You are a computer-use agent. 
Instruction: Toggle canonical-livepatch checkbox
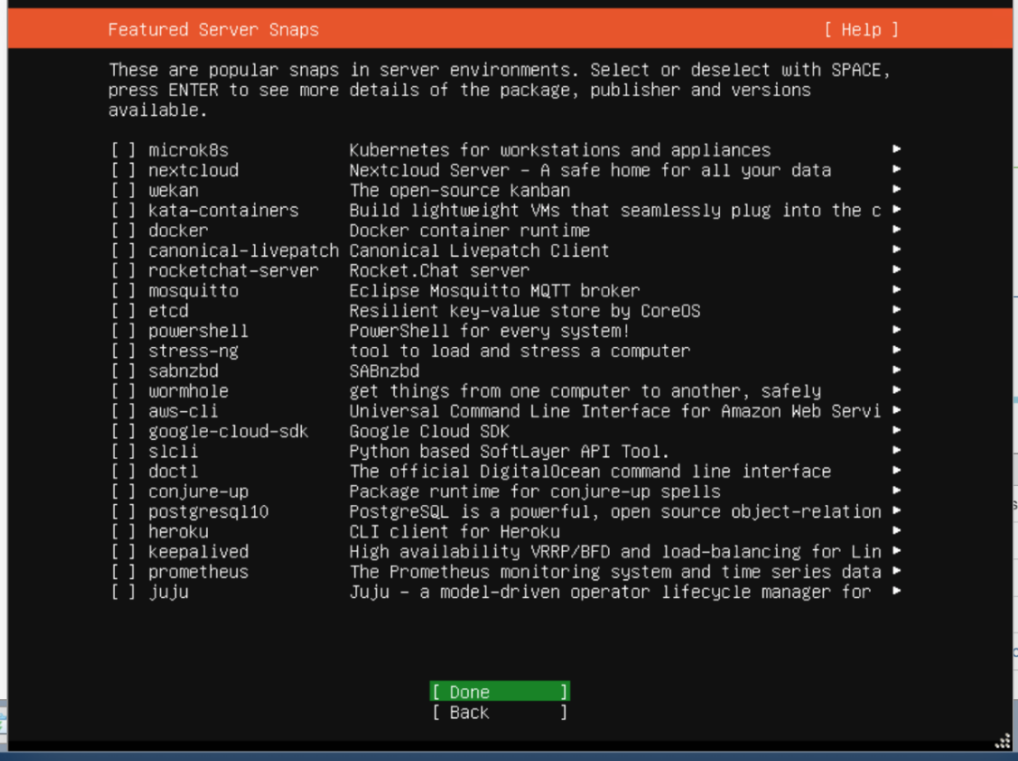click(123, 251)
